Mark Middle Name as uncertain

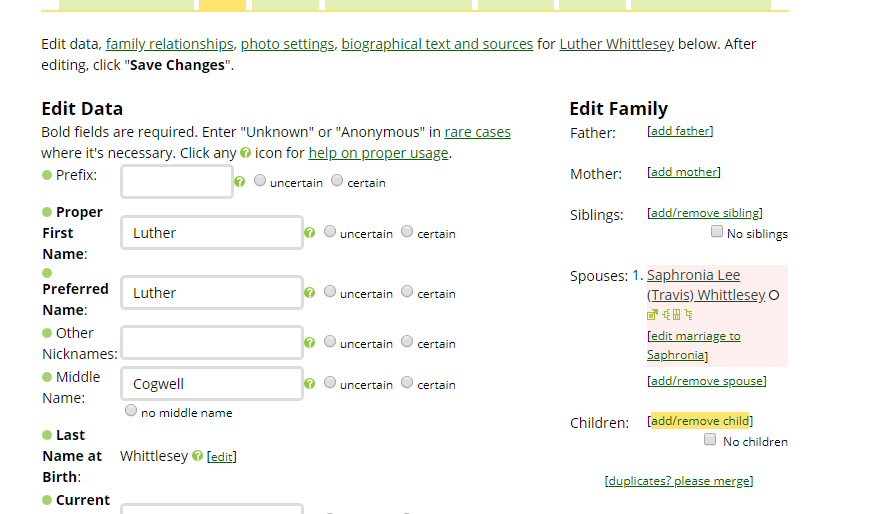330,382
